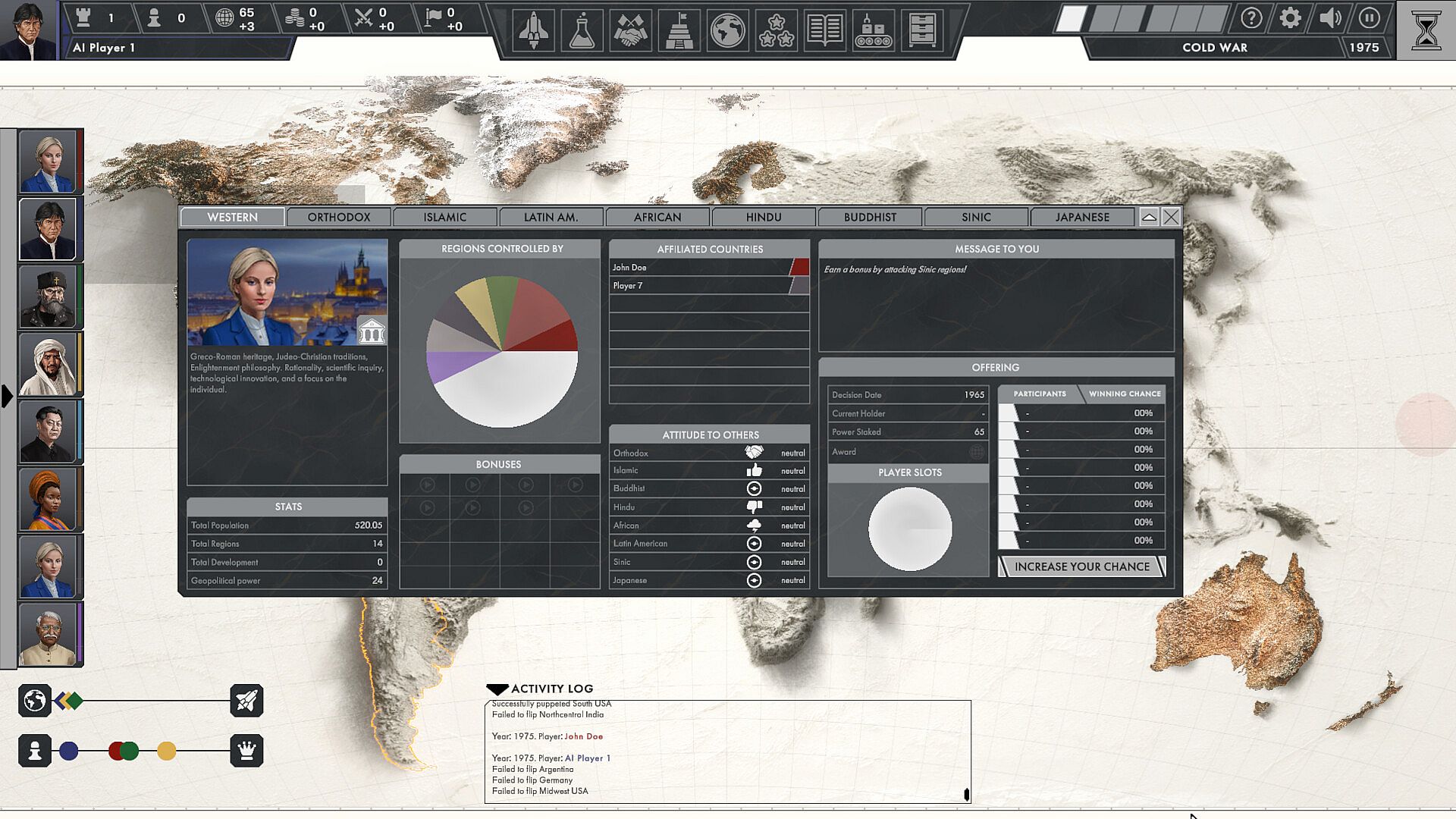
Task: Open the globe world view icon
Action: (727, 30)
